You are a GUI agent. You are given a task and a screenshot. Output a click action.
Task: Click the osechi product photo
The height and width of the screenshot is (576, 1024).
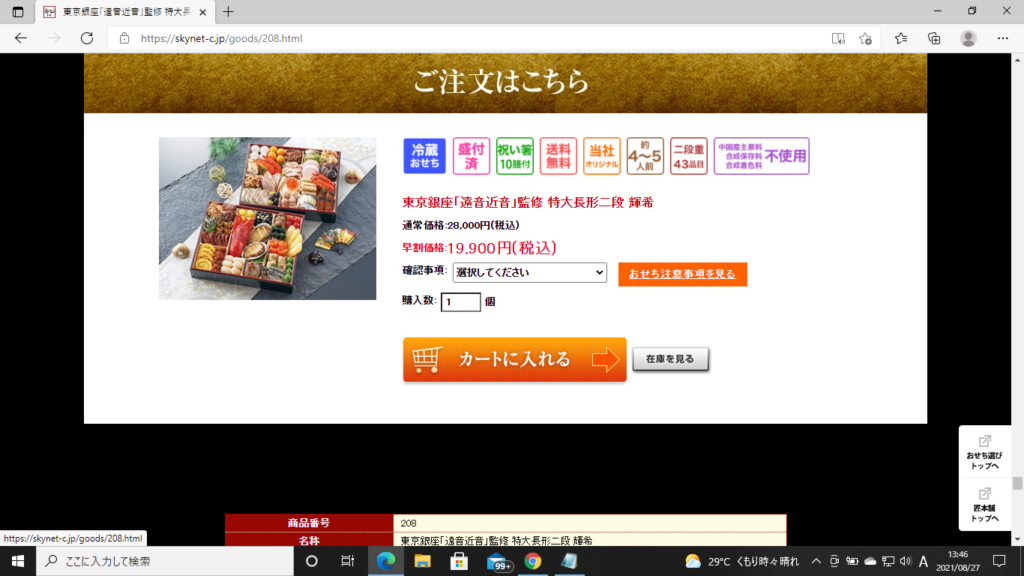(267, 218)
